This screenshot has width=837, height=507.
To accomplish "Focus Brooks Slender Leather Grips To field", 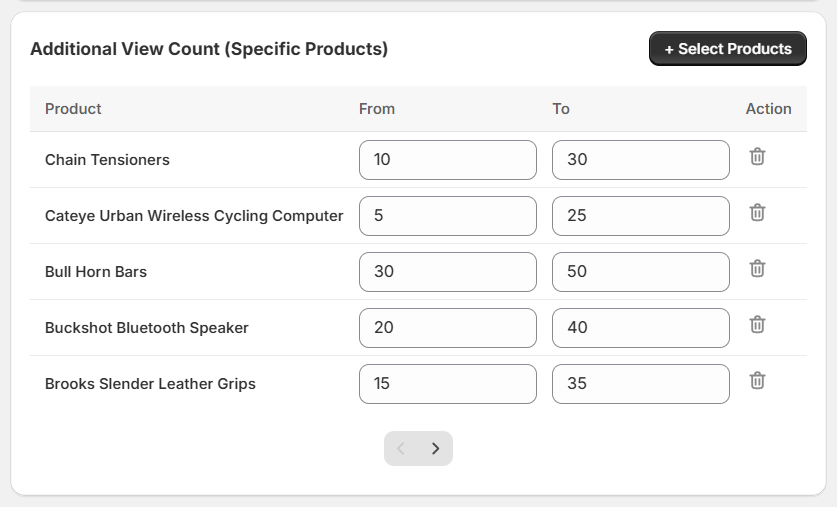I will (640, 384).
